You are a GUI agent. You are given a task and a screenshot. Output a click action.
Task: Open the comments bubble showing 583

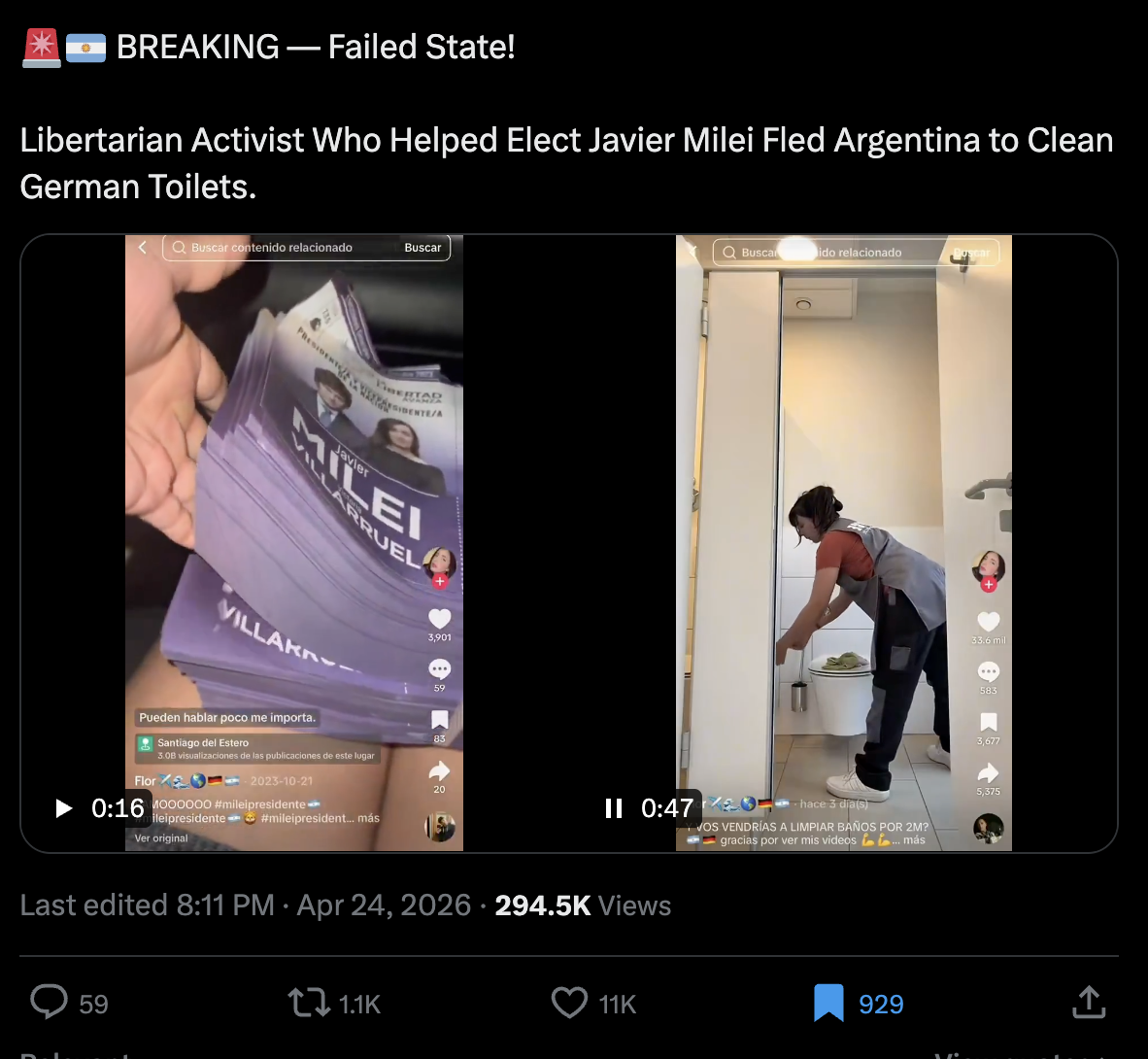tap(989, 671)
